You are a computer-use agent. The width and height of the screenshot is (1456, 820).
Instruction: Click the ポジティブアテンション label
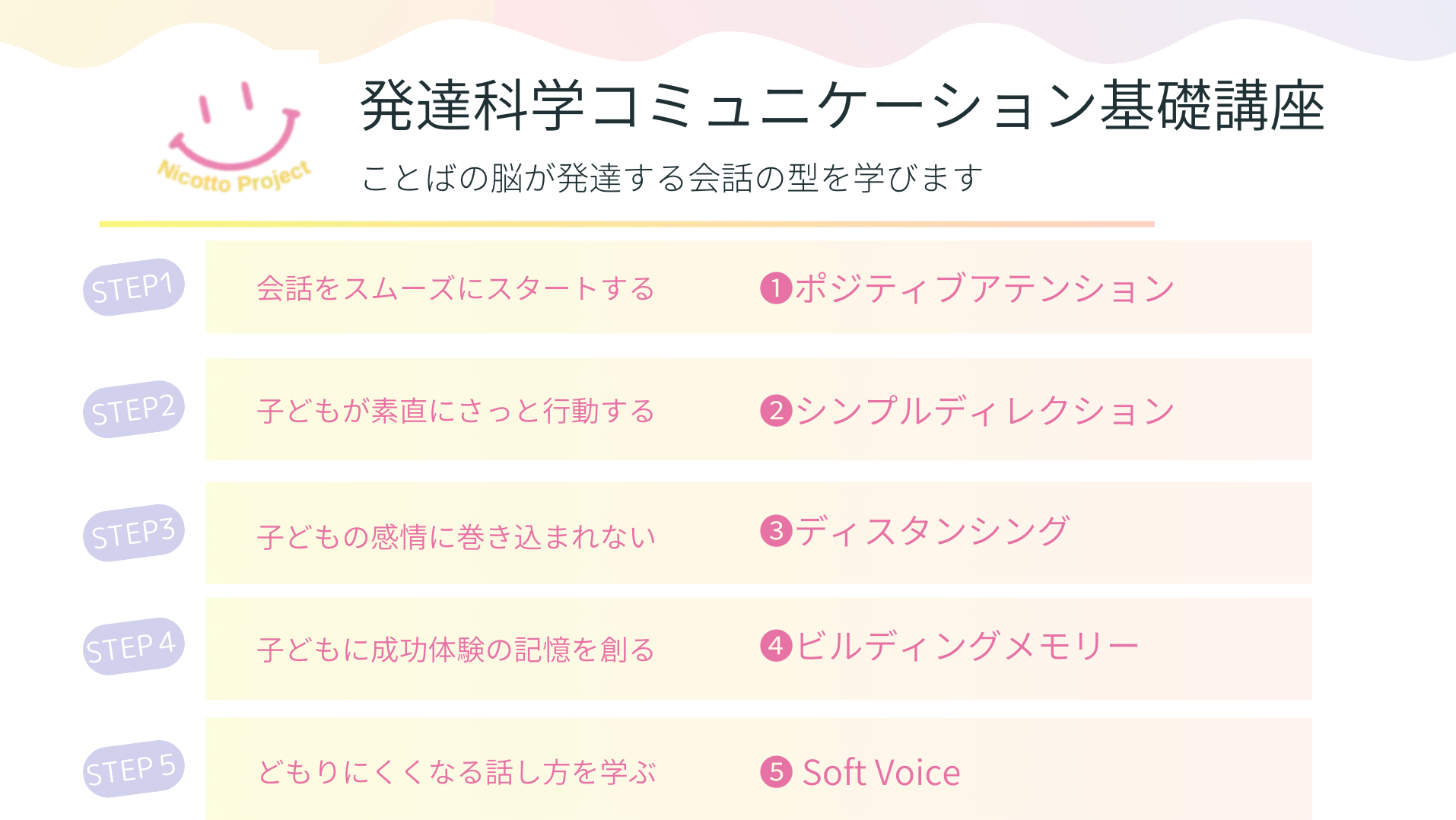coord(985,289)
